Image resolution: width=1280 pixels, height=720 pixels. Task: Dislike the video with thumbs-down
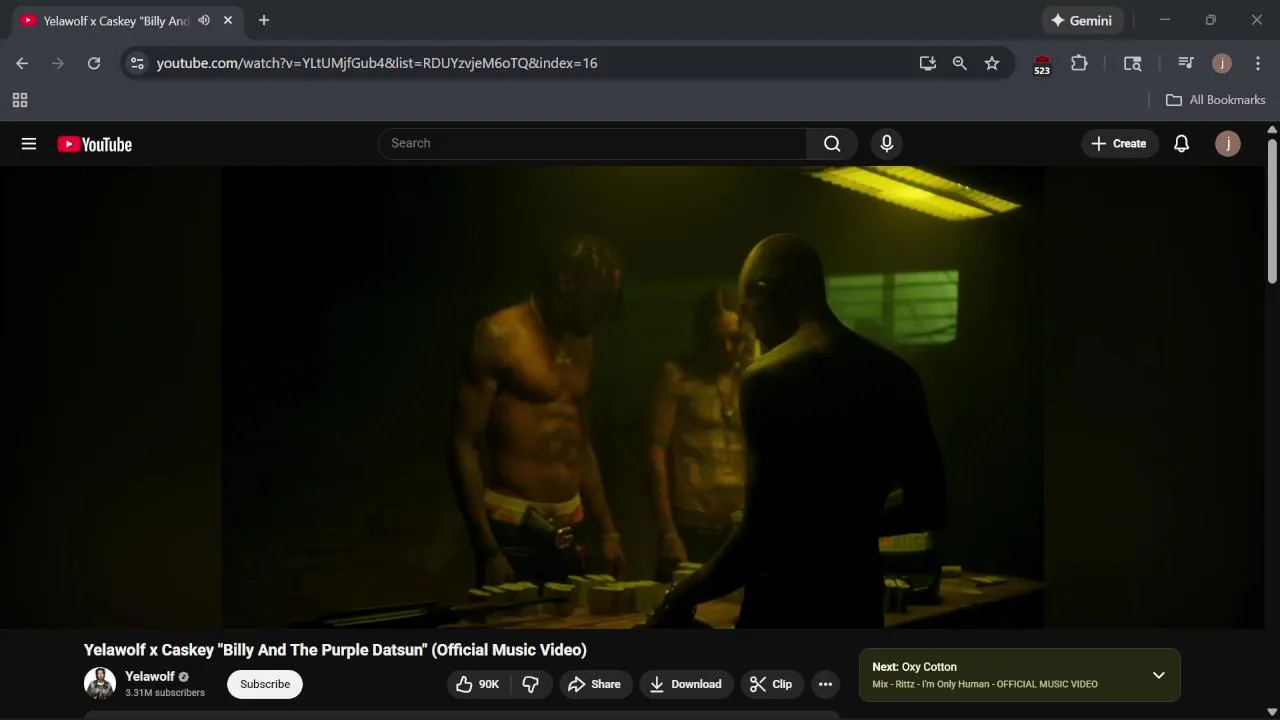(531, 684)
